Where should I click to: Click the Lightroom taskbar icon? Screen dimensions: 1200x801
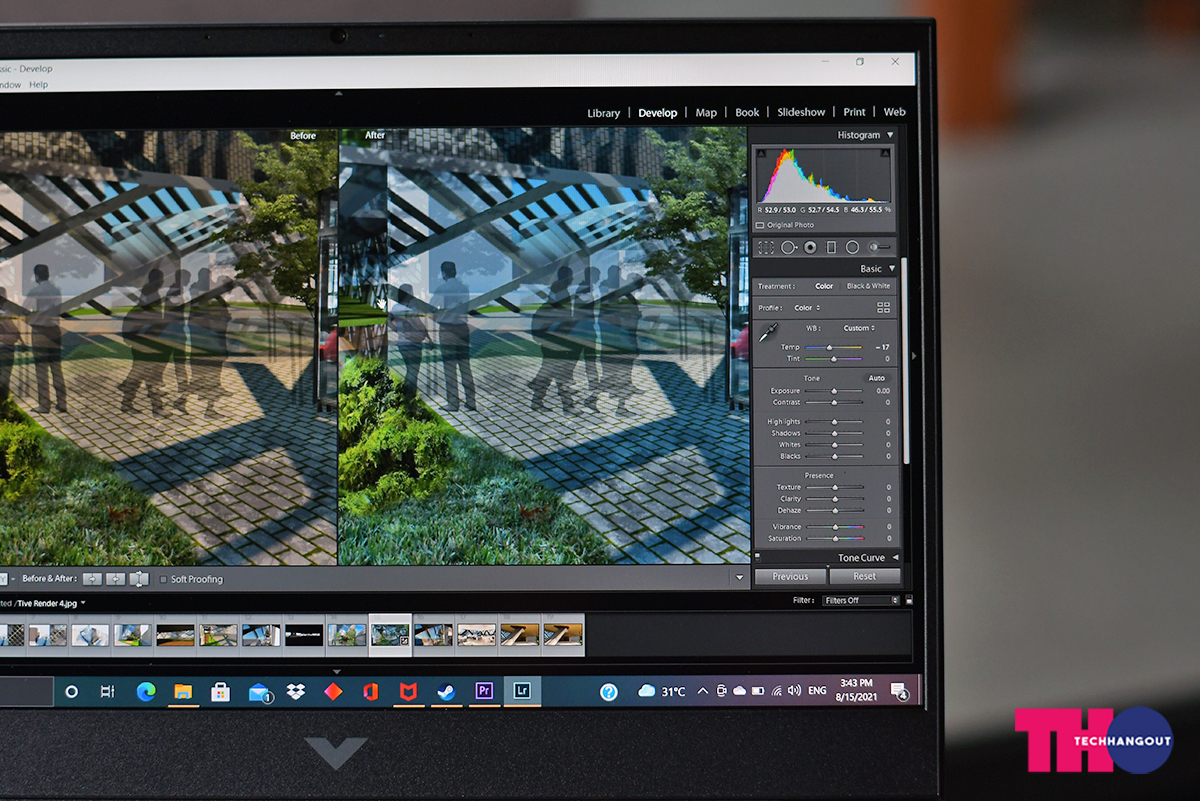[522, 690]
